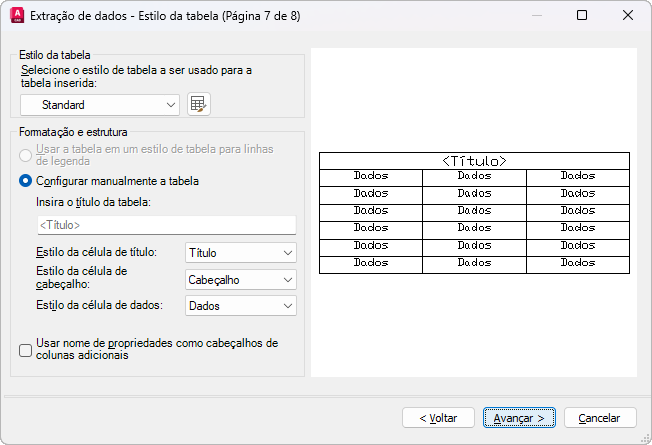Expand the Dados cell style dropdown

pyautogui.click(x=241, y=306)
